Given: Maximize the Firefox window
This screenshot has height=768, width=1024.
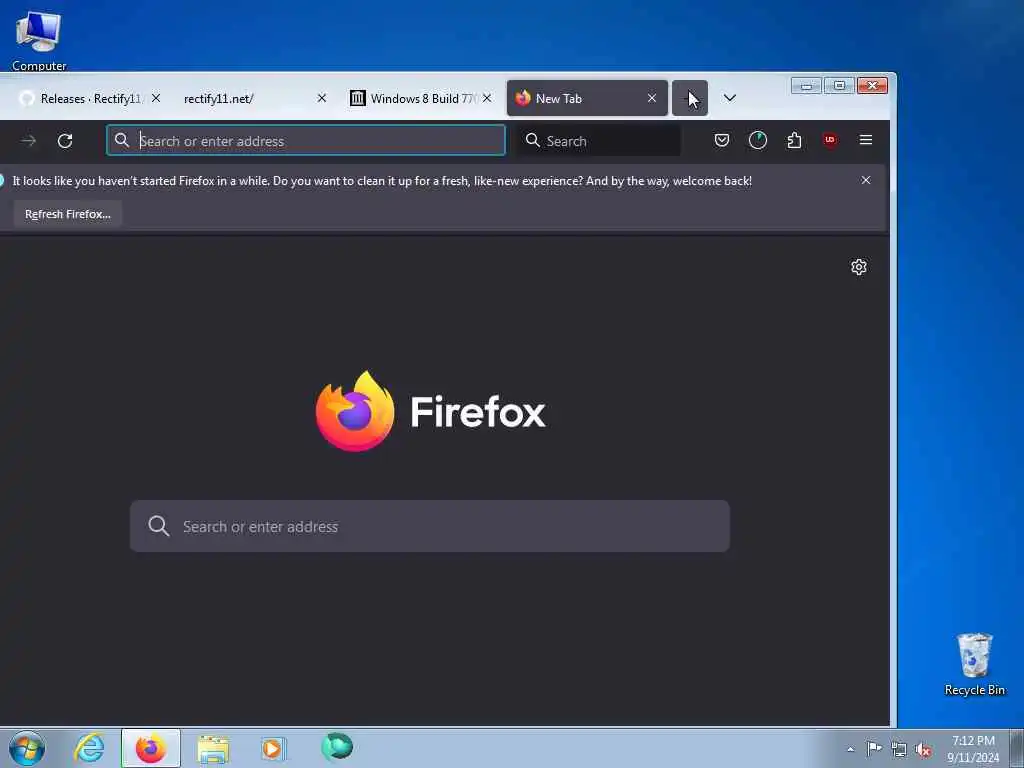Looking at the screenshot, I should (839, 86).
